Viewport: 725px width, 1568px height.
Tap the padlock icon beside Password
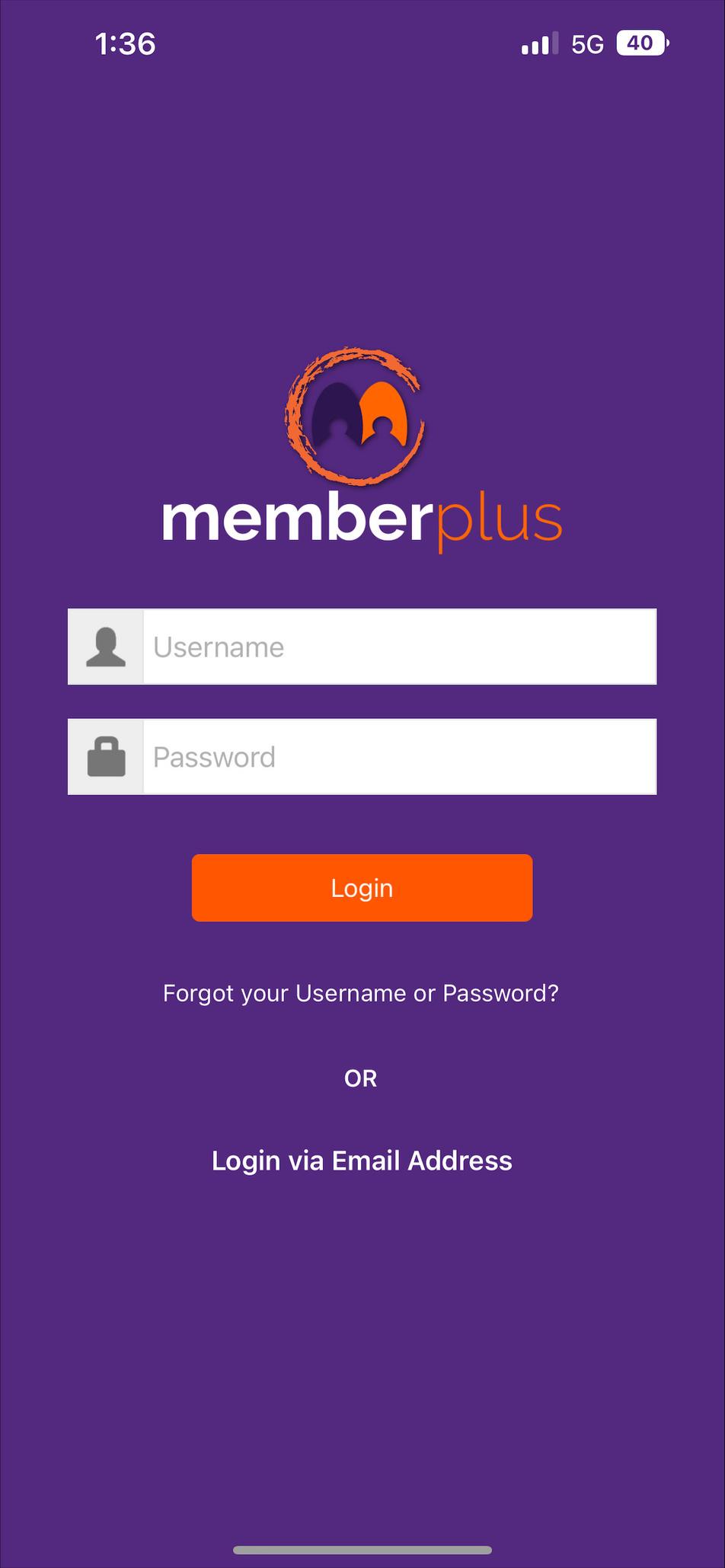pyautogui.click(x=106, y=756)
